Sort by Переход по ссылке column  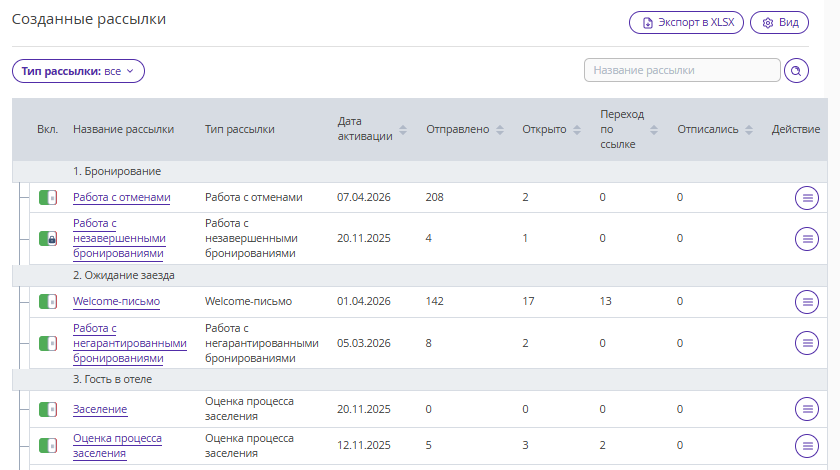pos(654,129)
